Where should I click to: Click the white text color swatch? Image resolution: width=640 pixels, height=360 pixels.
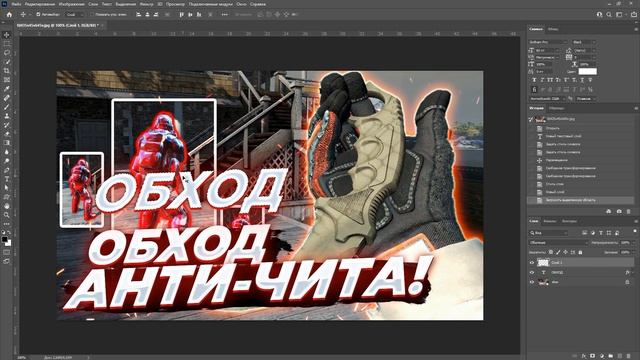587,71
